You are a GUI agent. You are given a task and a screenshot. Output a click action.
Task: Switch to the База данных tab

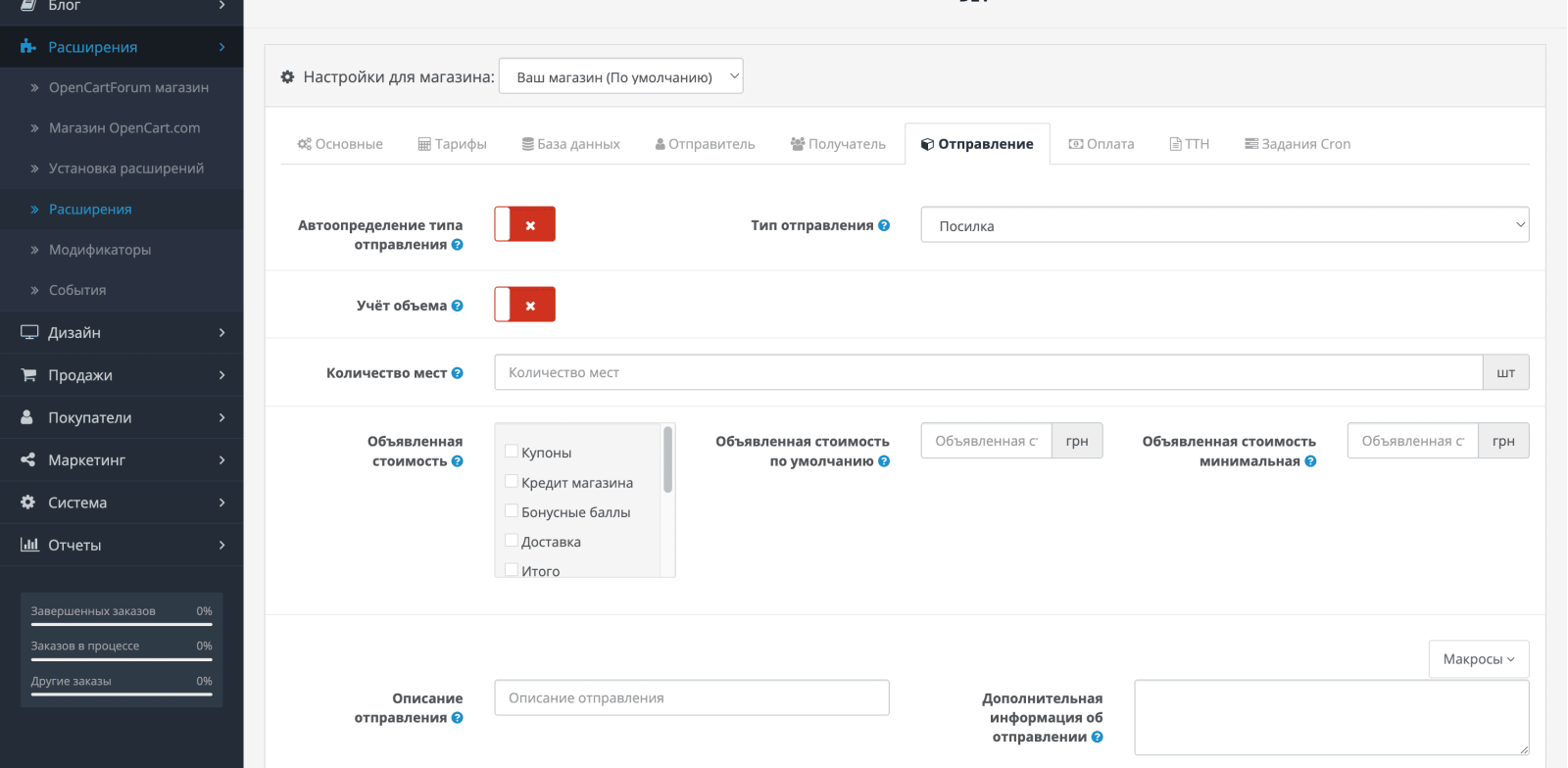(x=571, y=144)
